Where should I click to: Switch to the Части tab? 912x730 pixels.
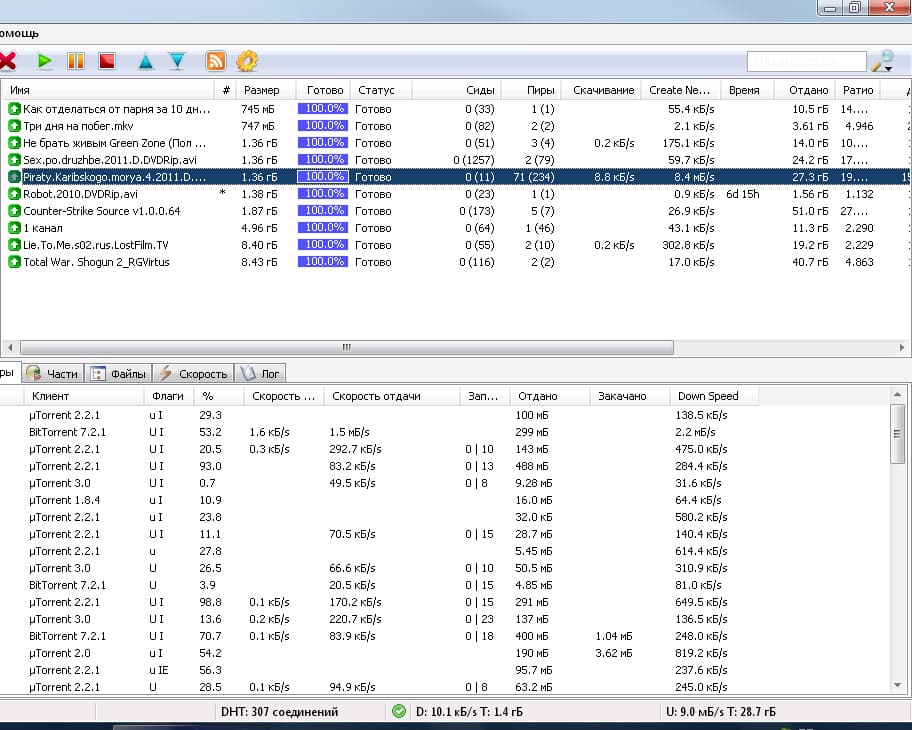(53, 373)
